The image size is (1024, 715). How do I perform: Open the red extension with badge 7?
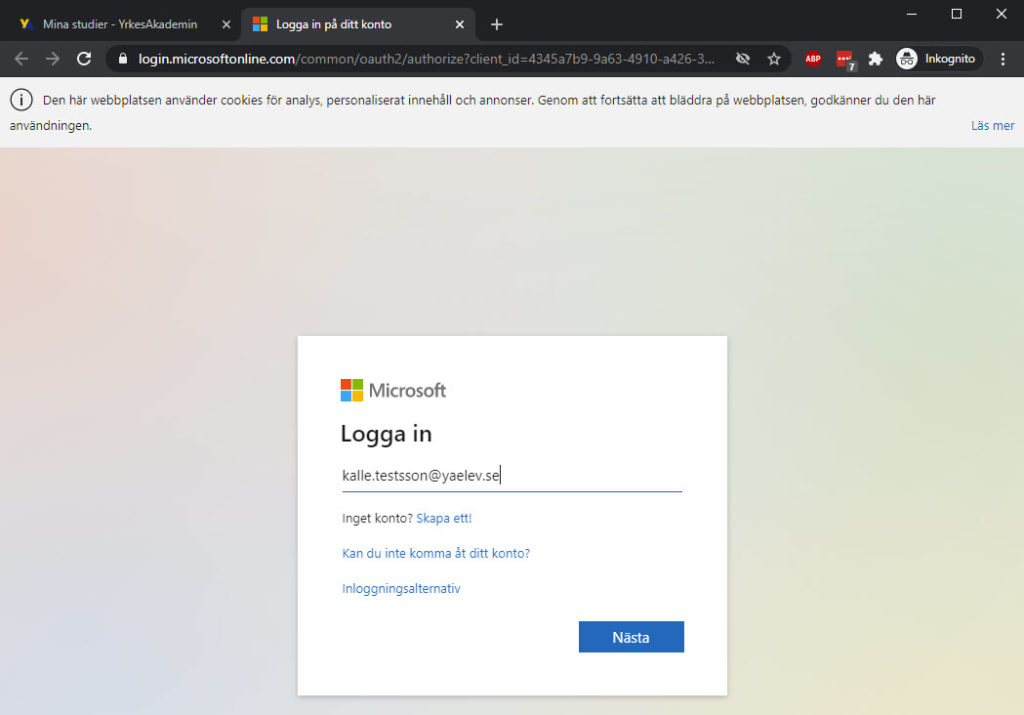(845, 60)
